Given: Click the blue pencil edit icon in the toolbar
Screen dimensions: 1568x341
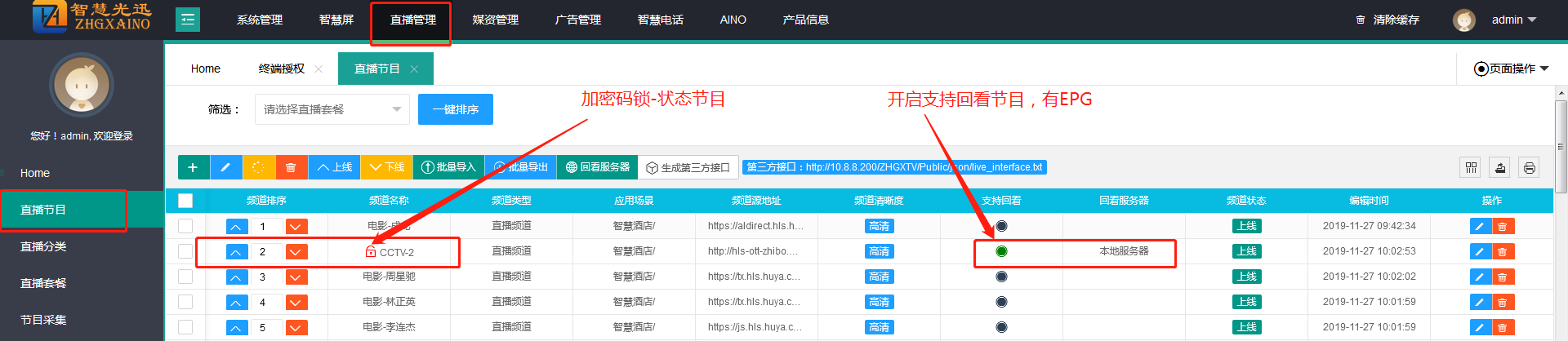Looking at the screenshot, I should pos(226,167).
